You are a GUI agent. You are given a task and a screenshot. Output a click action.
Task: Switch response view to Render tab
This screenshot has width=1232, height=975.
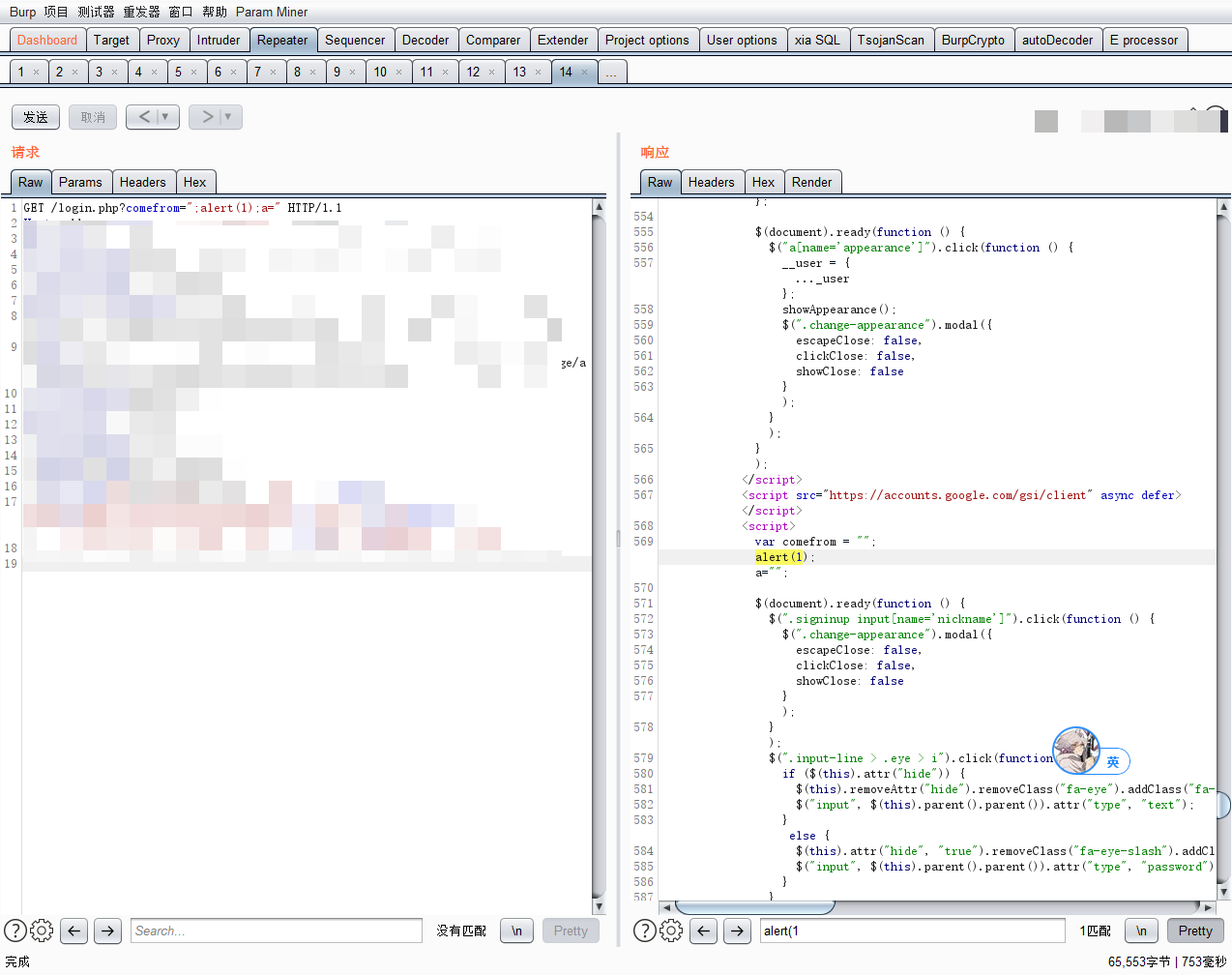pyautogui.click(x=811, y=182)
